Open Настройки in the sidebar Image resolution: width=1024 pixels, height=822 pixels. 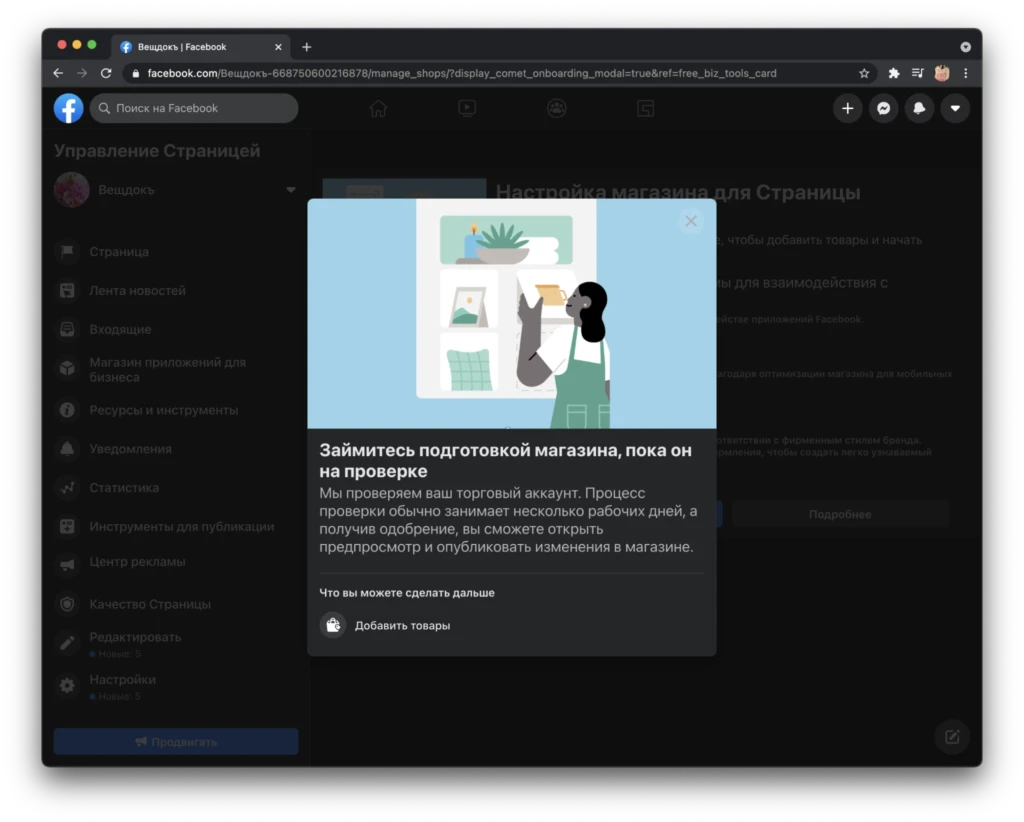[x=175, y=687]
